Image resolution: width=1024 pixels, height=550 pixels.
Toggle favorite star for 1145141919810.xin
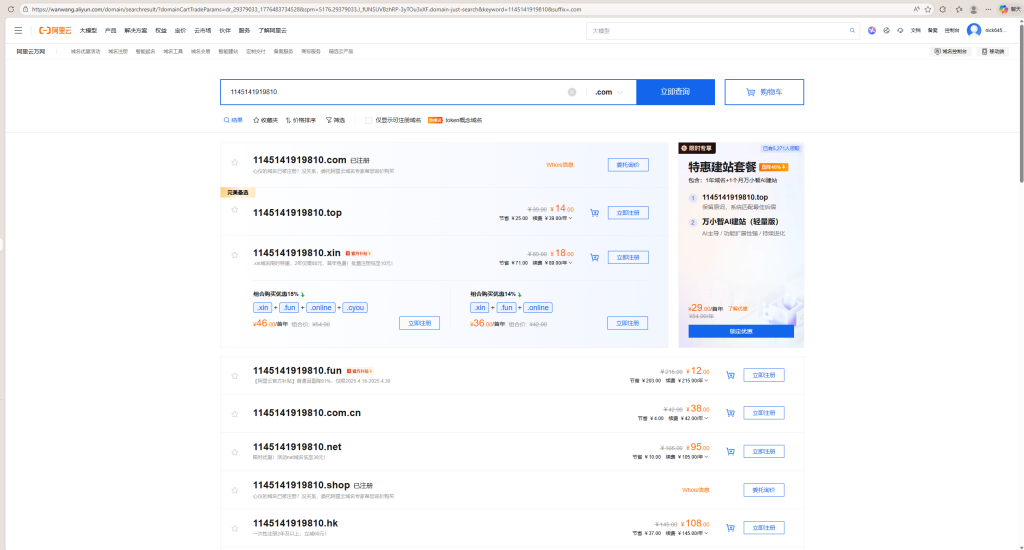[x=235, y=257]
